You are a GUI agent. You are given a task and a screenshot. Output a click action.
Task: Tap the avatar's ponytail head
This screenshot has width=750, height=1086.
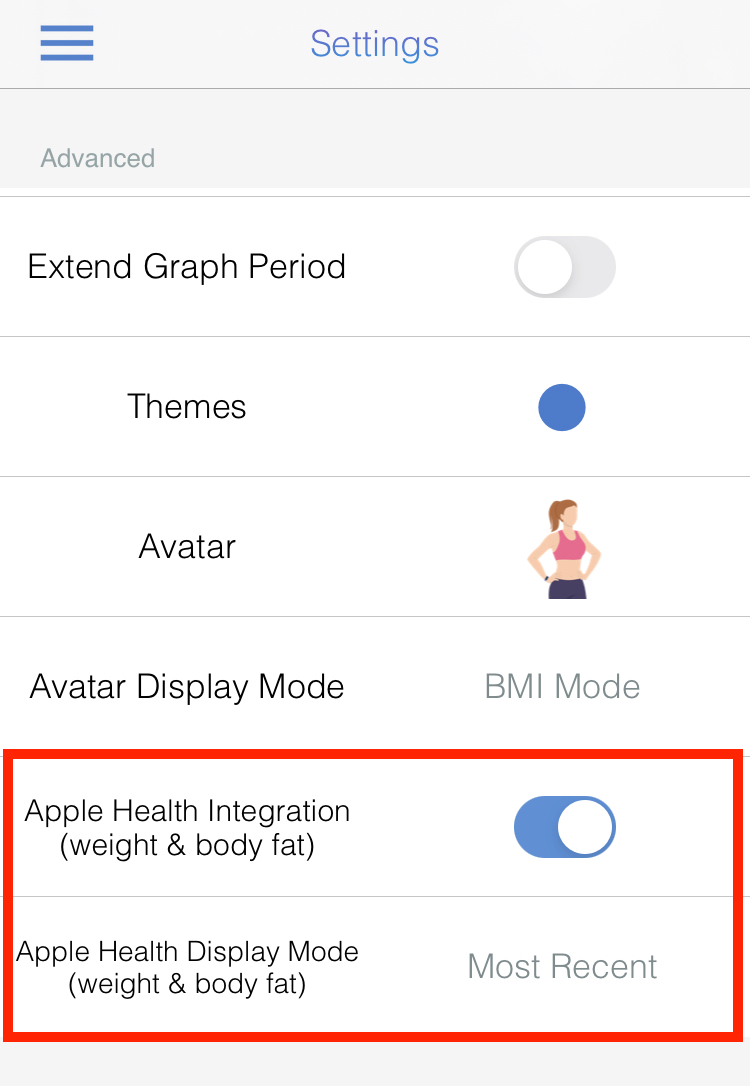(x=564, y=515)
